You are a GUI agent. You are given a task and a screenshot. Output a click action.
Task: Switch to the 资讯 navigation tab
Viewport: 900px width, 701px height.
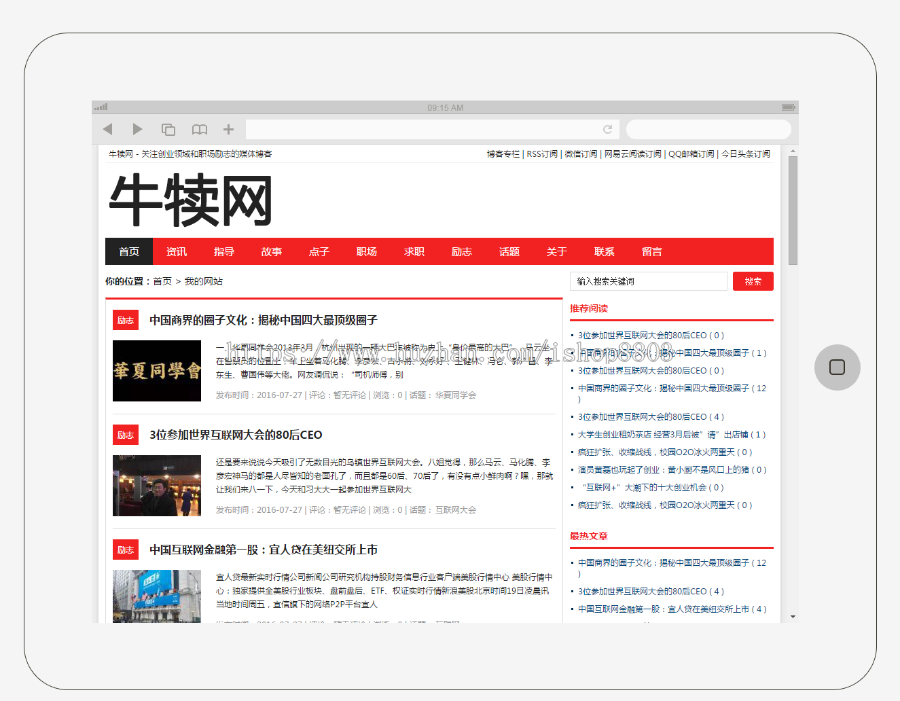tap(176, 251)
